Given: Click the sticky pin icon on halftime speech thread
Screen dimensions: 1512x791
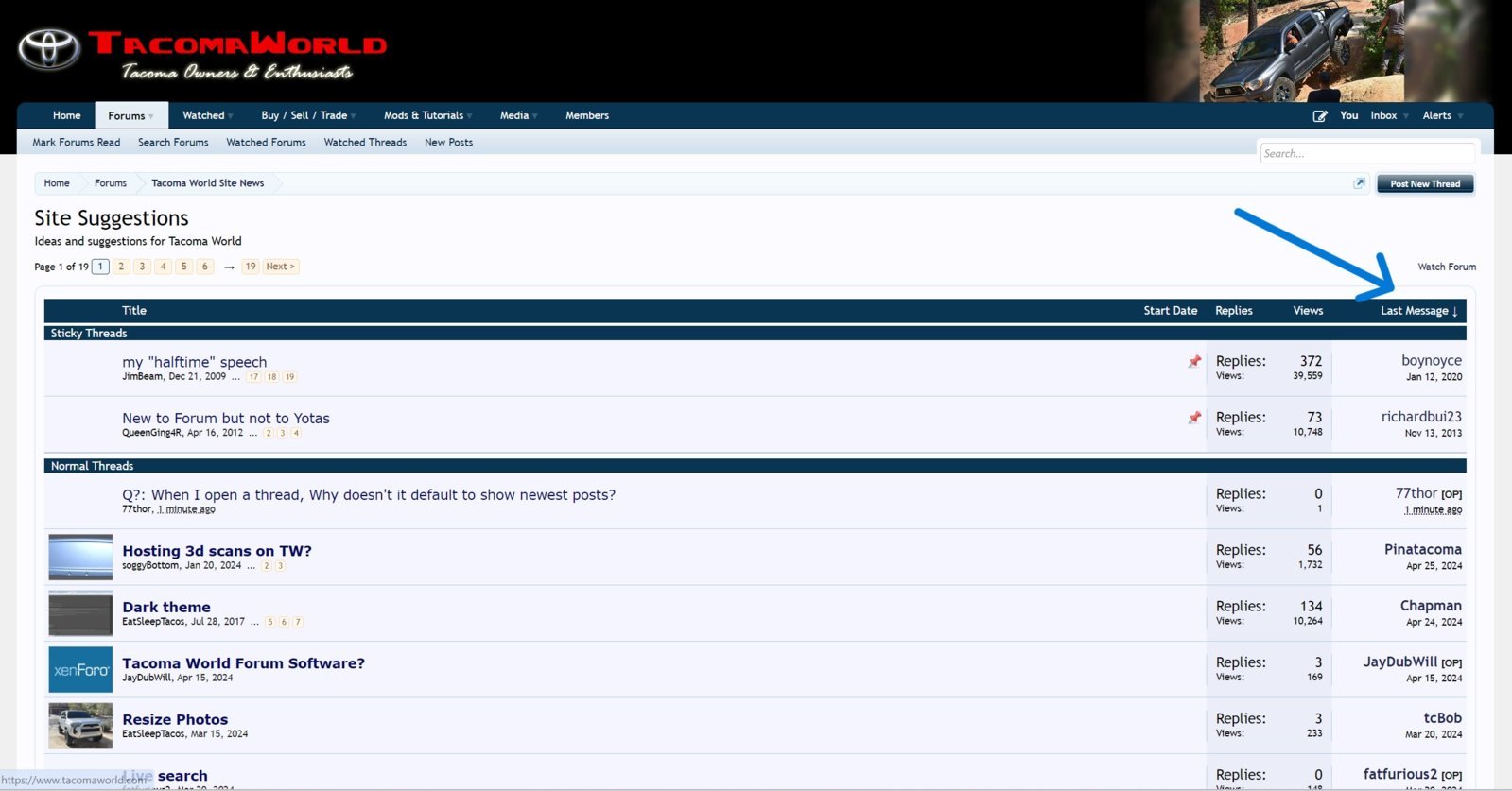Looking at the screenshot, I should 1194,362.
